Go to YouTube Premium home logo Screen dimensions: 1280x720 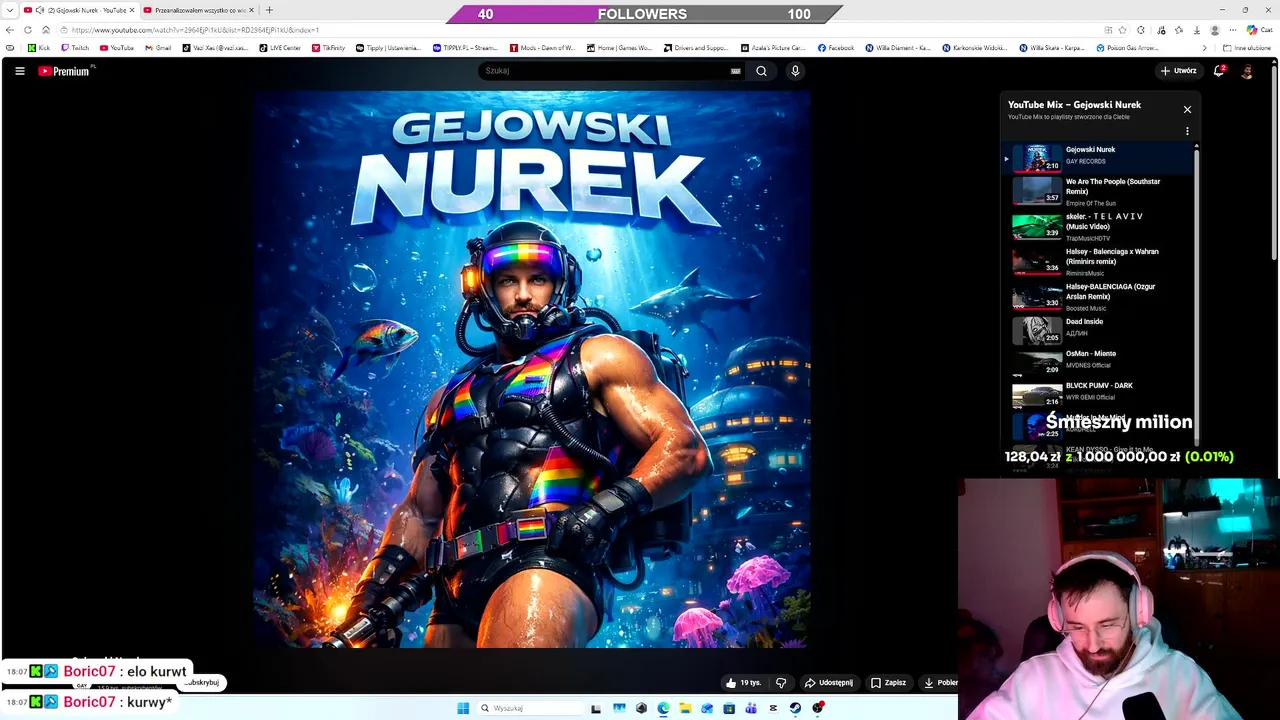(x=66, y=71)
